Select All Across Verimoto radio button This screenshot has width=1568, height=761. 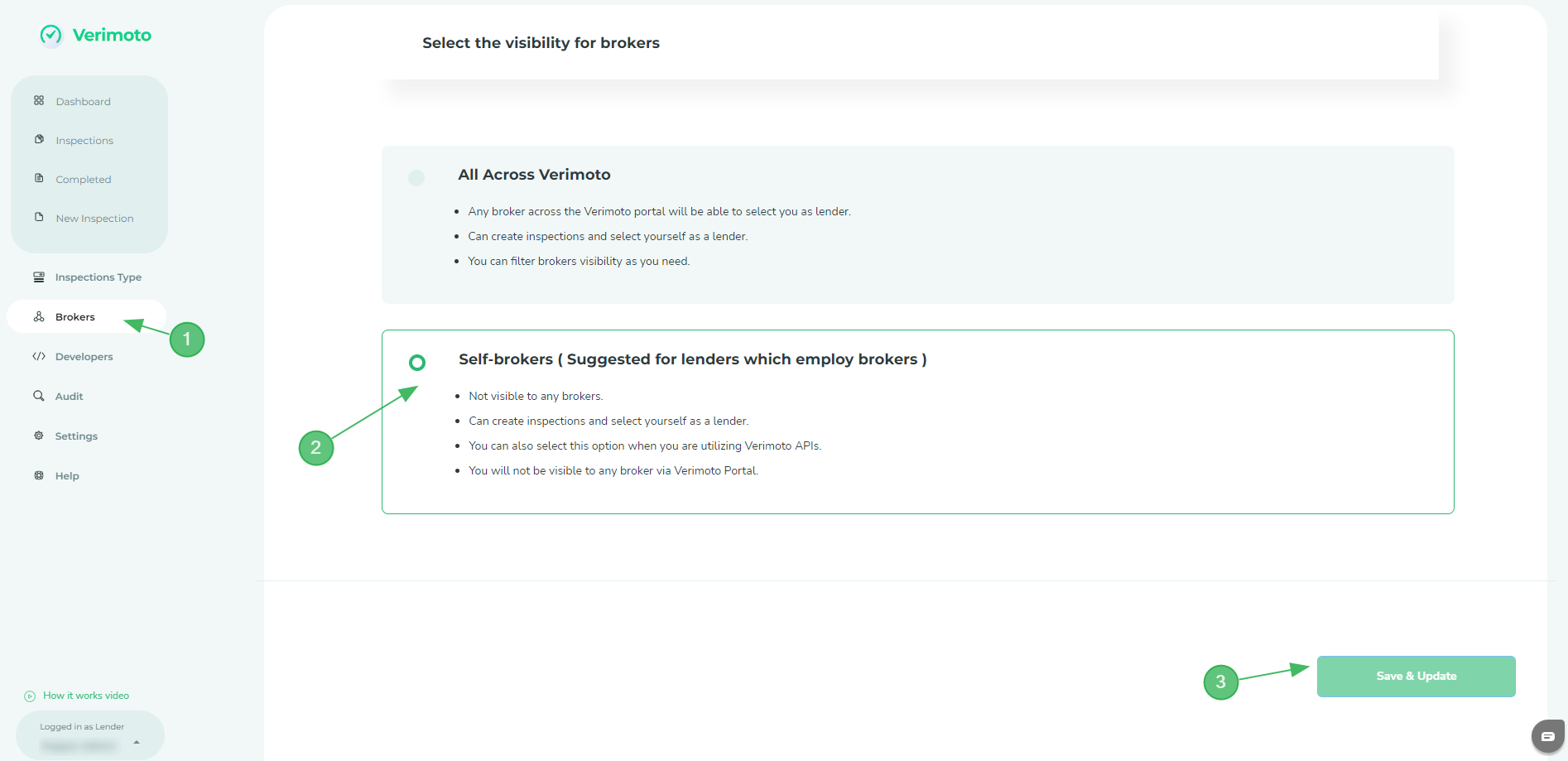point(416,178)
